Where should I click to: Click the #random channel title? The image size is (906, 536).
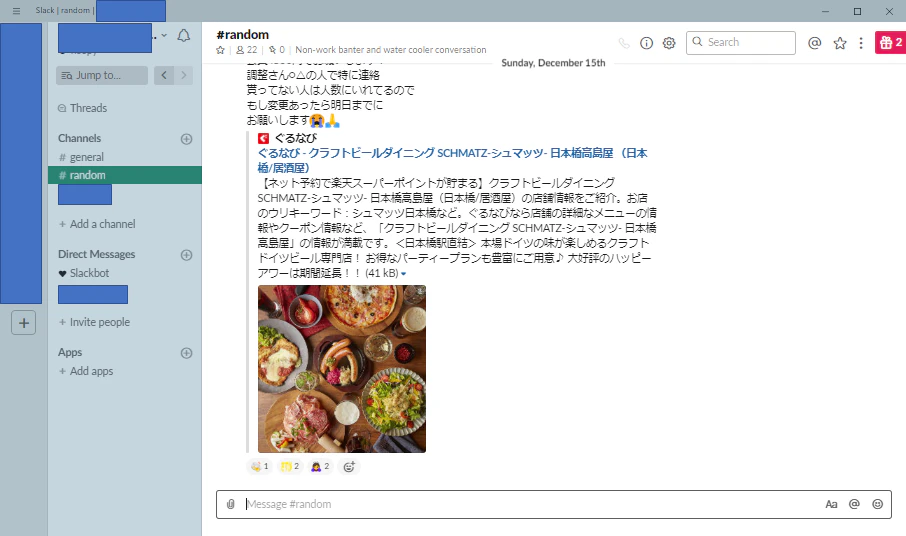(x=243, y=35)
